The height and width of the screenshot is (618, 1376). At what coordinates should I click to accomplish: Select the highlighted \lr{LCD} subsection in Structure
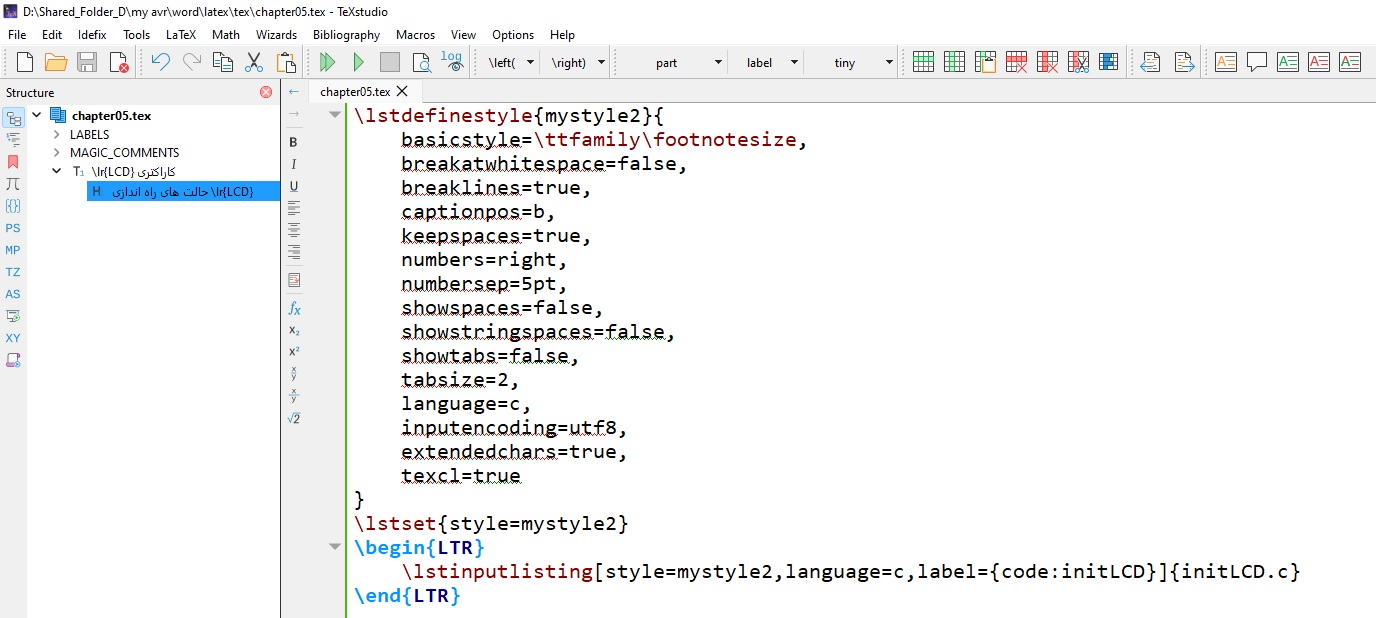pyautogui.click(x=182, y=191)
